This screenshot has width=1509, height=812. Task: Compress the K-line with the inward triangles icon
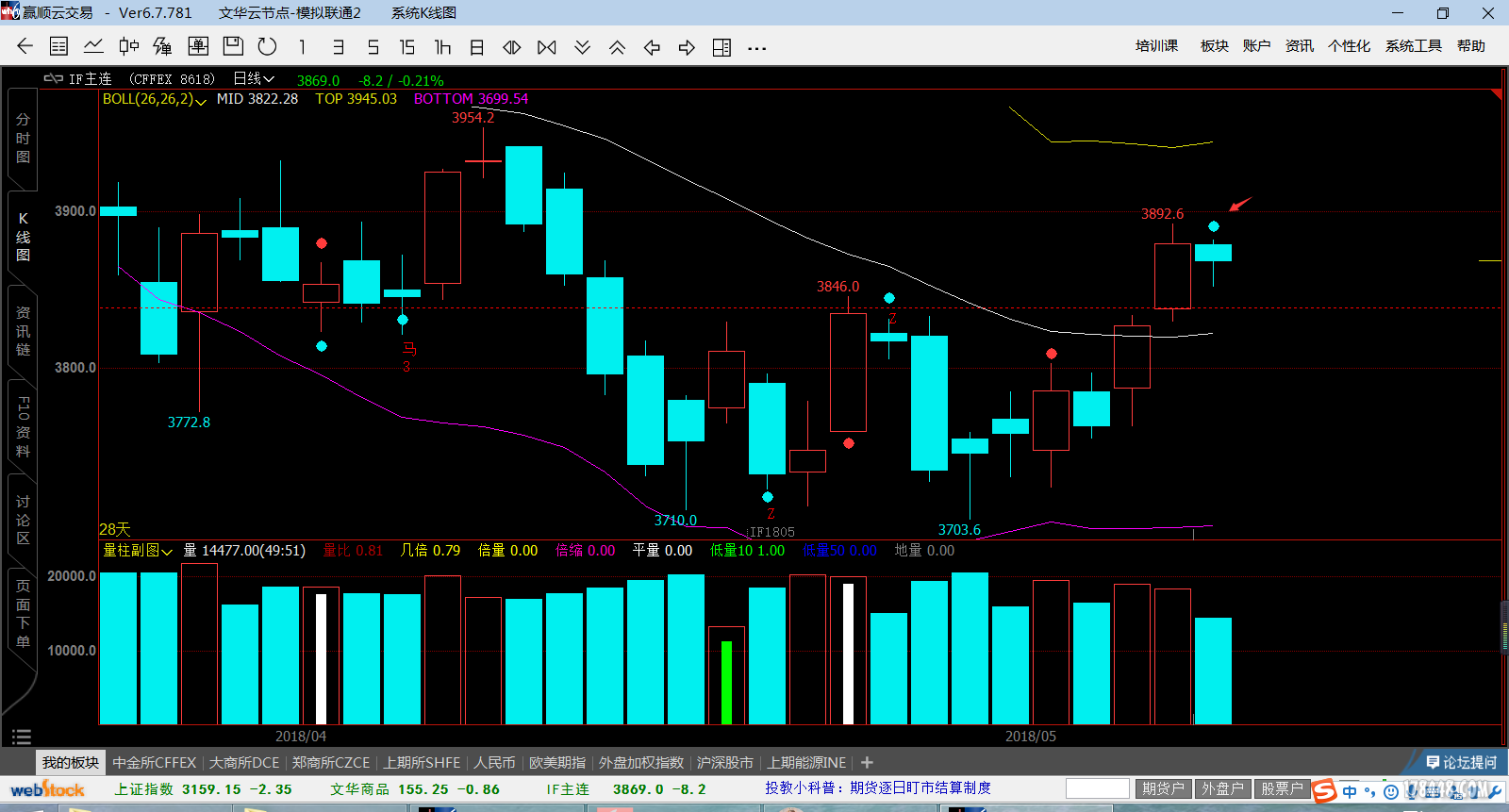click(x=512, y=47)
